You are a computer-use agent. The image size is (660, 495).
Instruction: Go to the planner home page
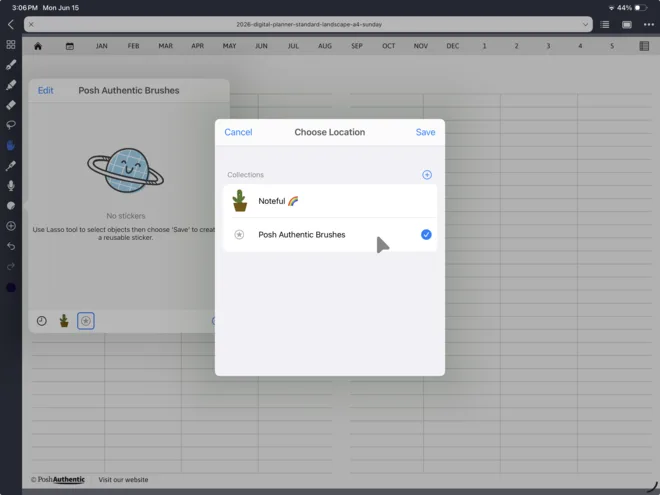38,46
